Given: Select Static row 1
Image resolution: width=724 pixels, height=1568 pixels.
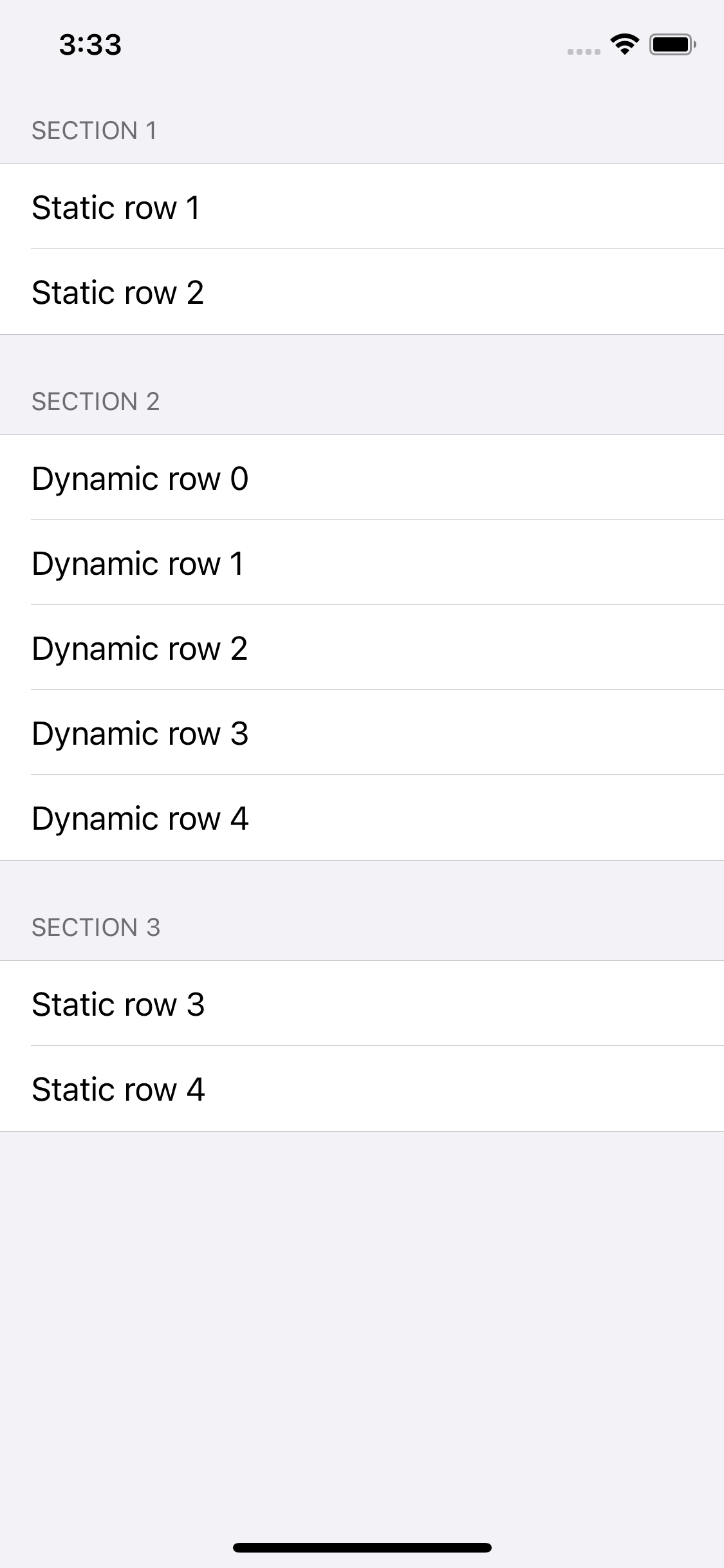Looking at the screenshot, I should click(362, 207).
